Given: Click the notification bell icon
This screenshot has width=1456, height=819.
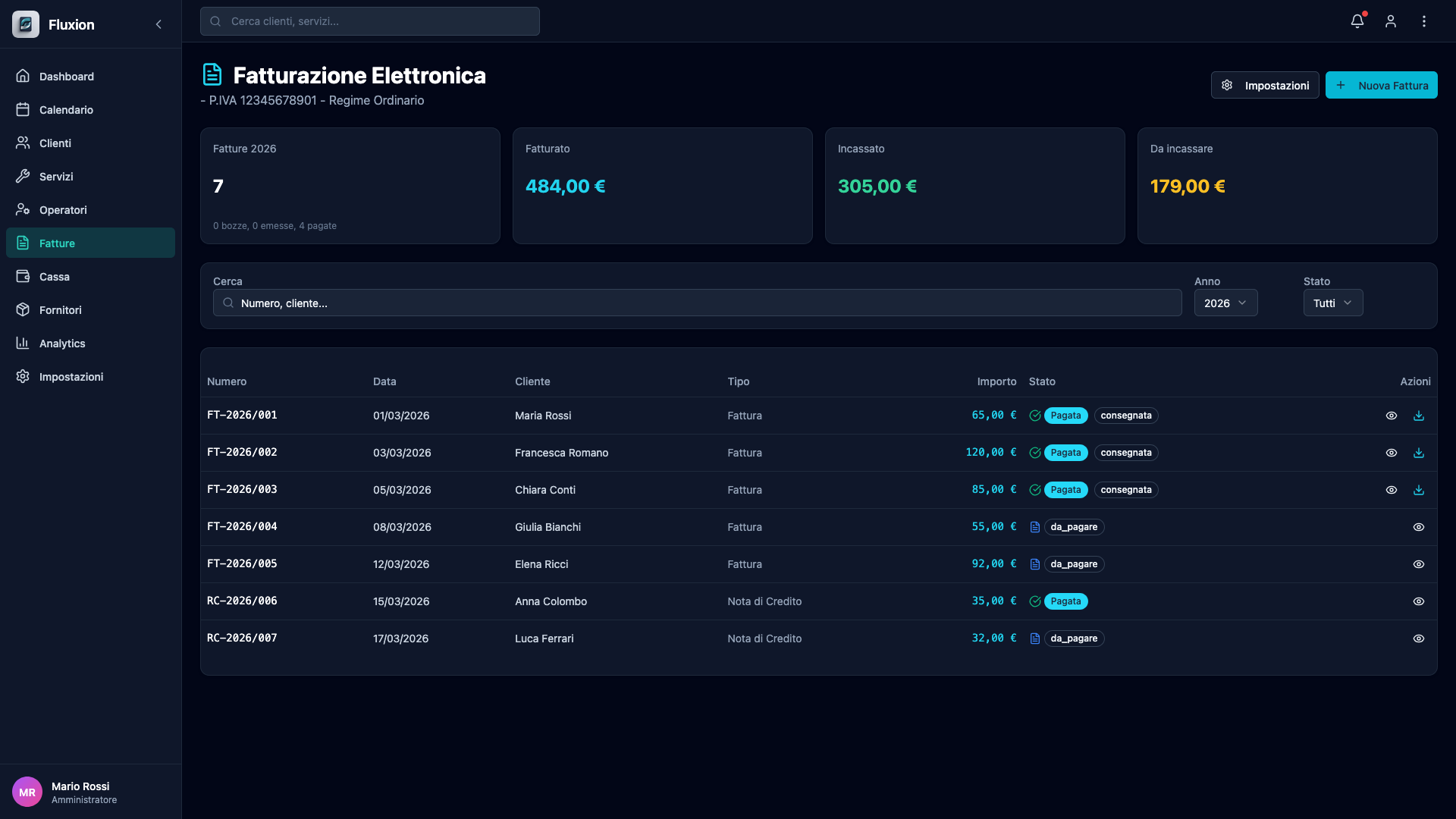Looking at the screenshot, I should pos(1357,21).
